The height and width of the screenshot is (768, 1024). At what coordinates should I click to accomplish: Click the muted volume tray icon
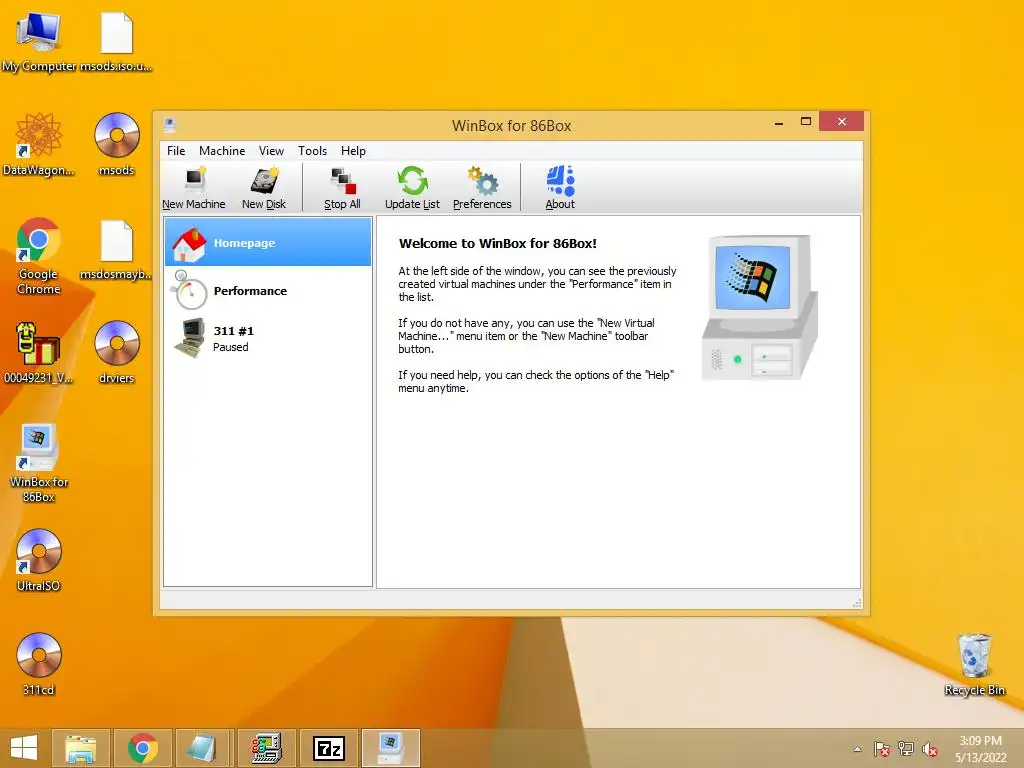click(x=930, y=749)
